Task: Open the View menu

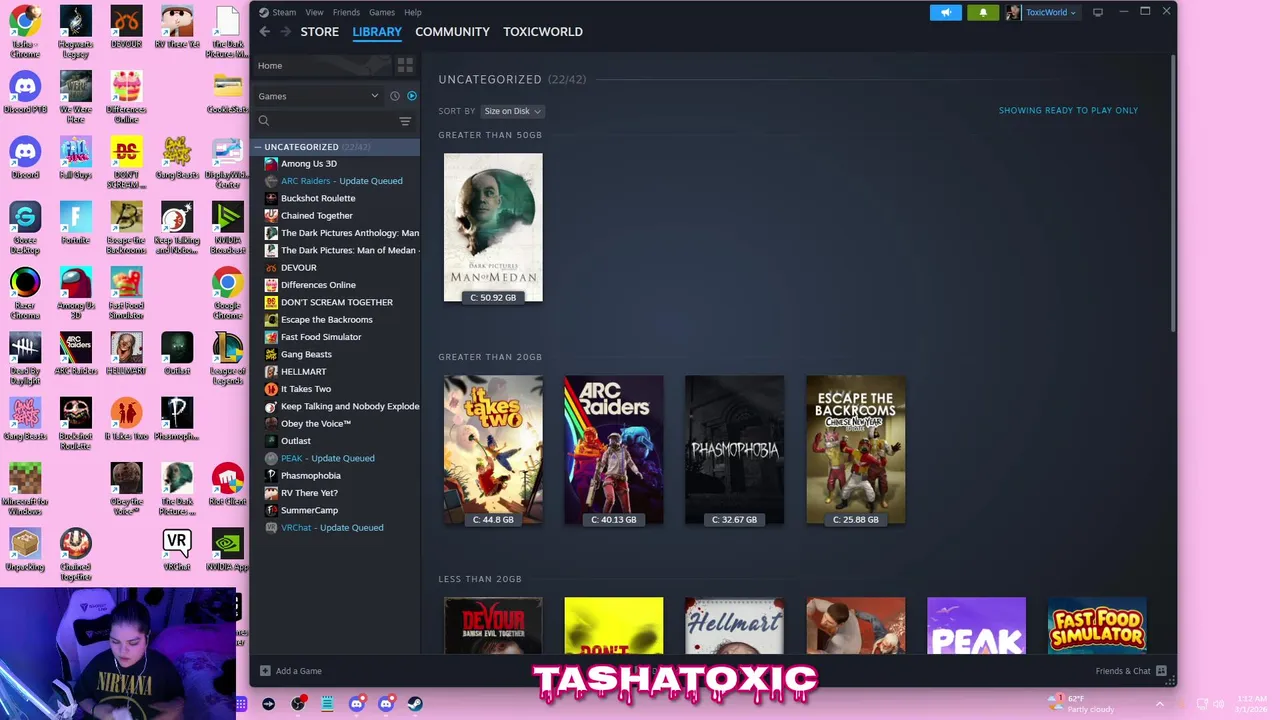Action: pyautogui.click(x=314, y=12)
